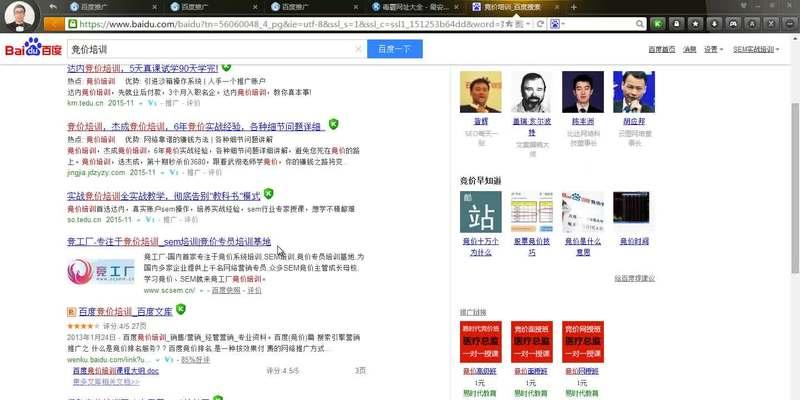Expand the small arrow after km.tedu.cn 2015-11
Image resolution: width=800 pixels, height=400 pixels.
[140, 103]
